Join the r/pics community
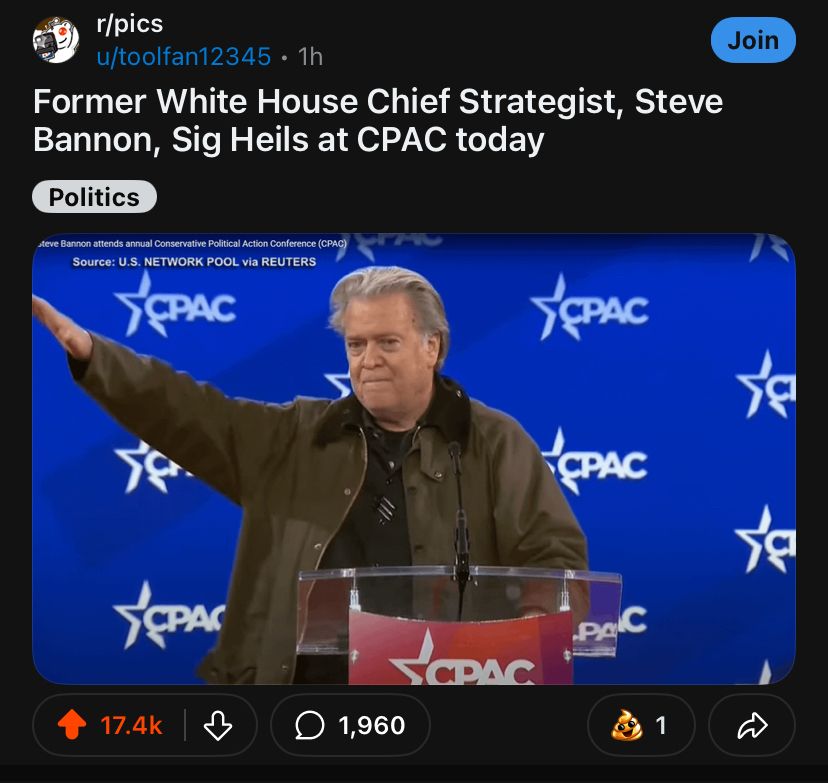Image resolution: width=828 pixels, height=783 pixels. [753, 40]
